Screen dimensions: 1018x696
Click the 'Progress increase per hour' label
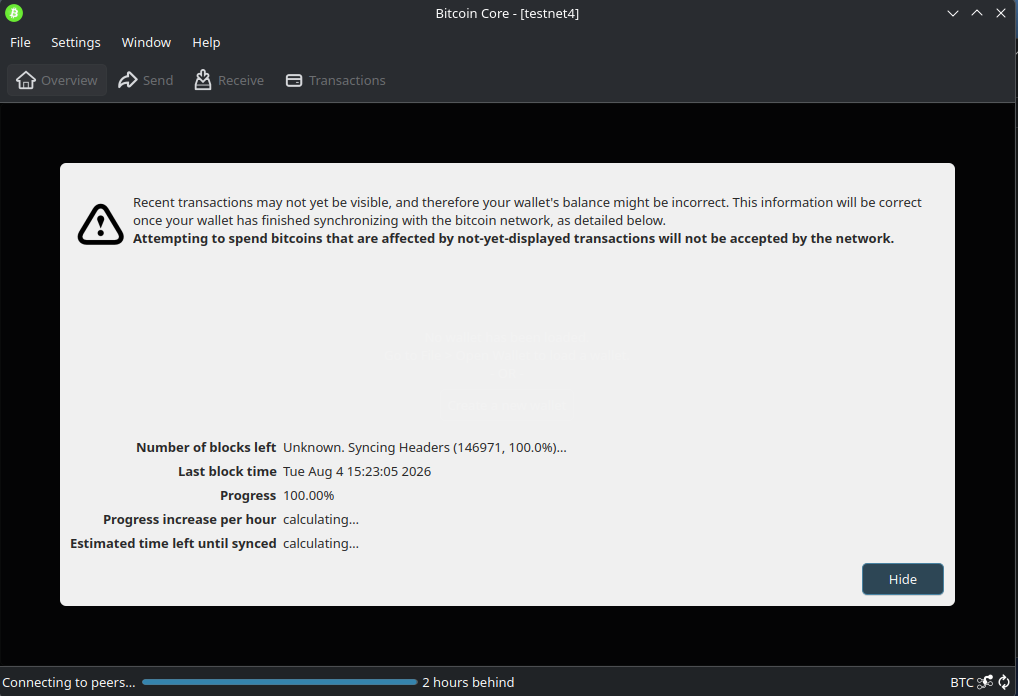[x=190, y=519]
